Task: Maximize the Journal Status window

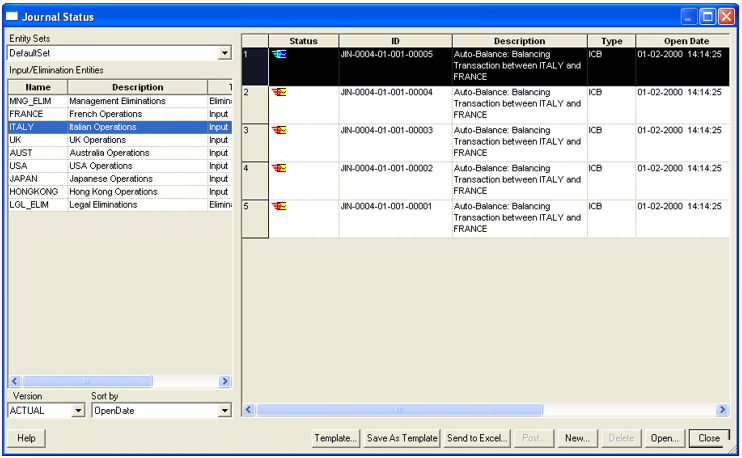Action: 707,17
